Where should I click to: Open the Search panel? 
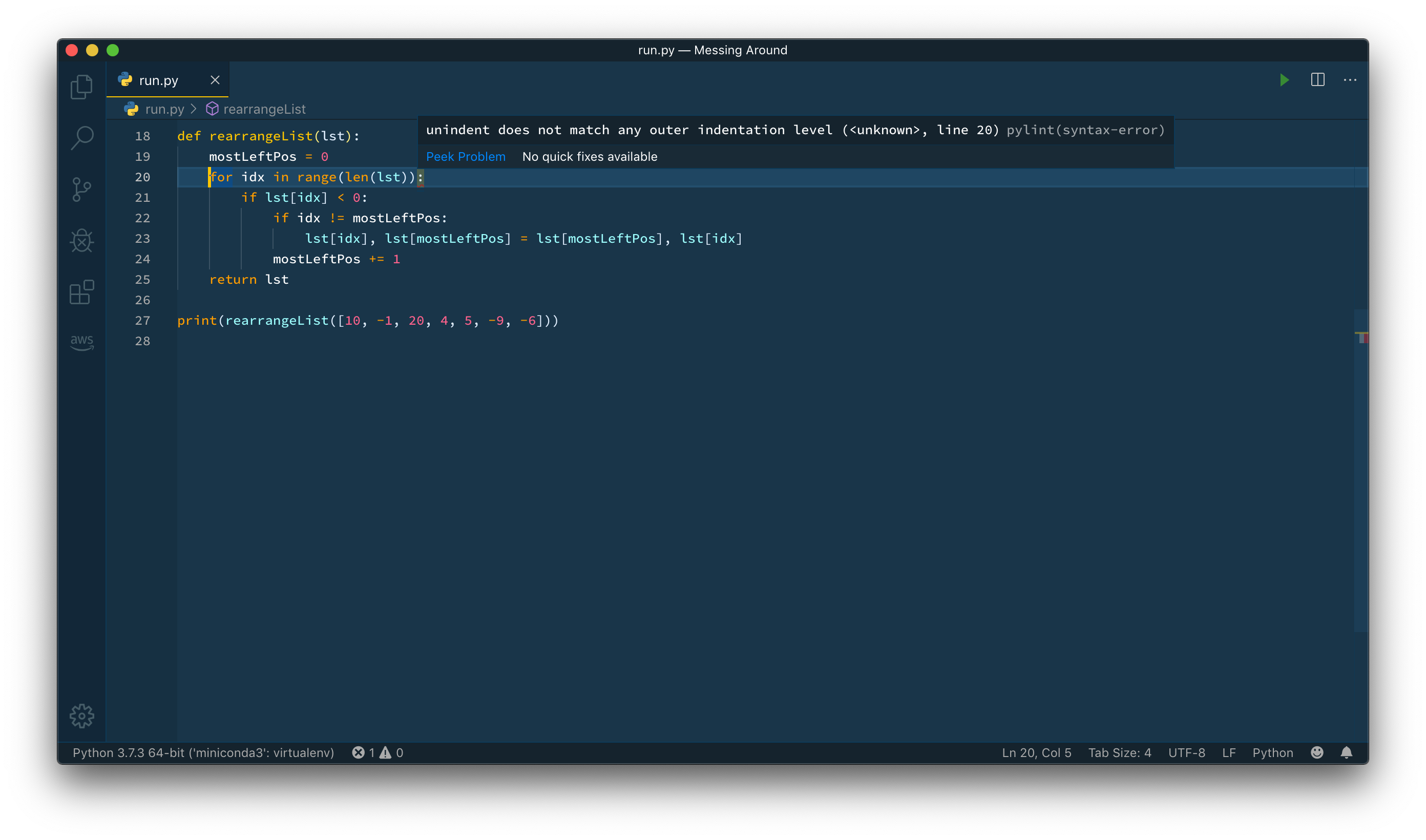tap(81, 138)
